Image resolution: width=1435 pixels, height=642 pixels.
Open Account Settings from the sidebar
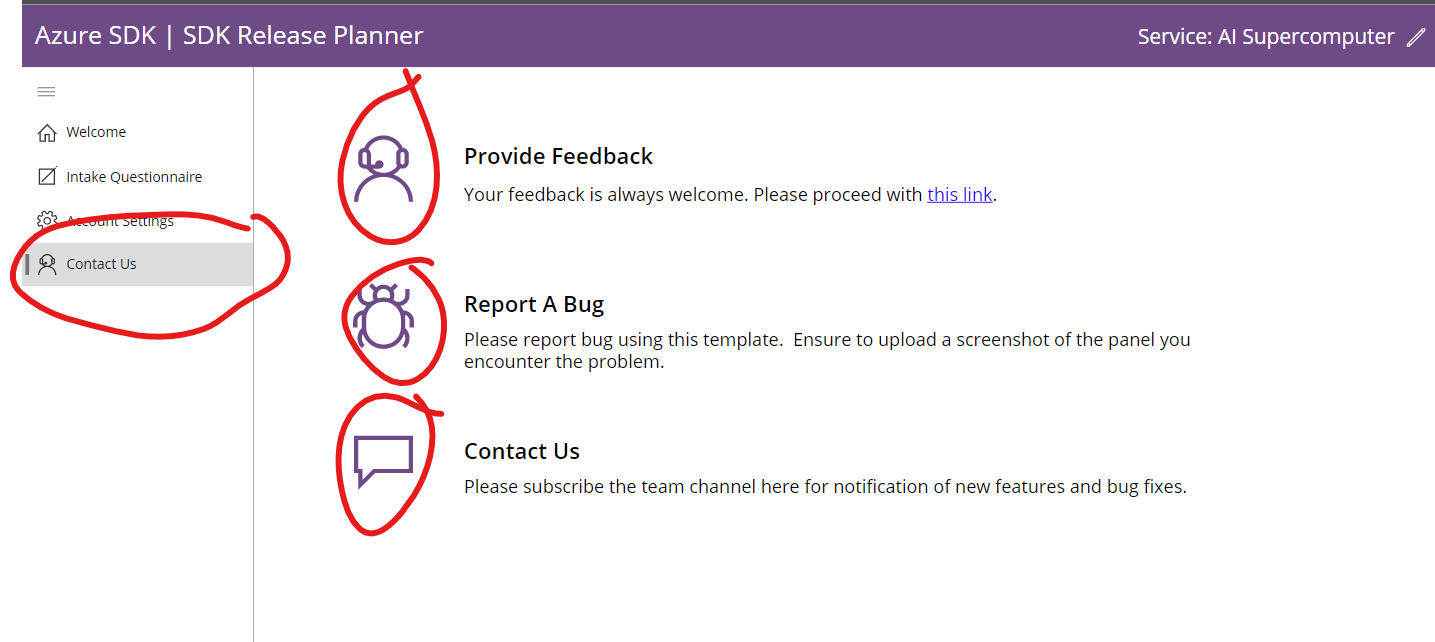point(120,219)
